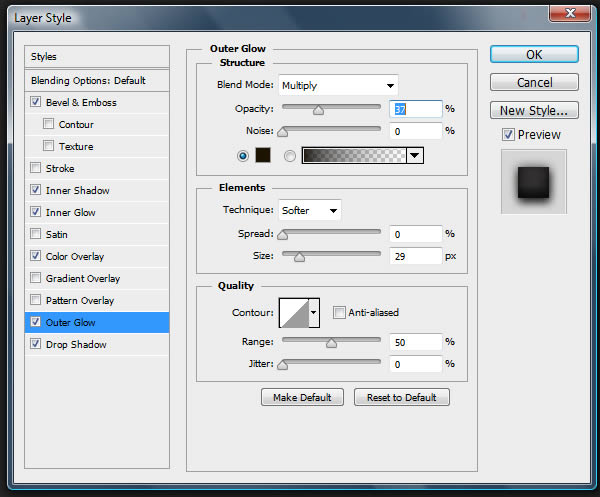Viewport: 600px width, 497px height.
Task: Open the Contour picker dropdown arrow
Action: click(x=314, y=313)
